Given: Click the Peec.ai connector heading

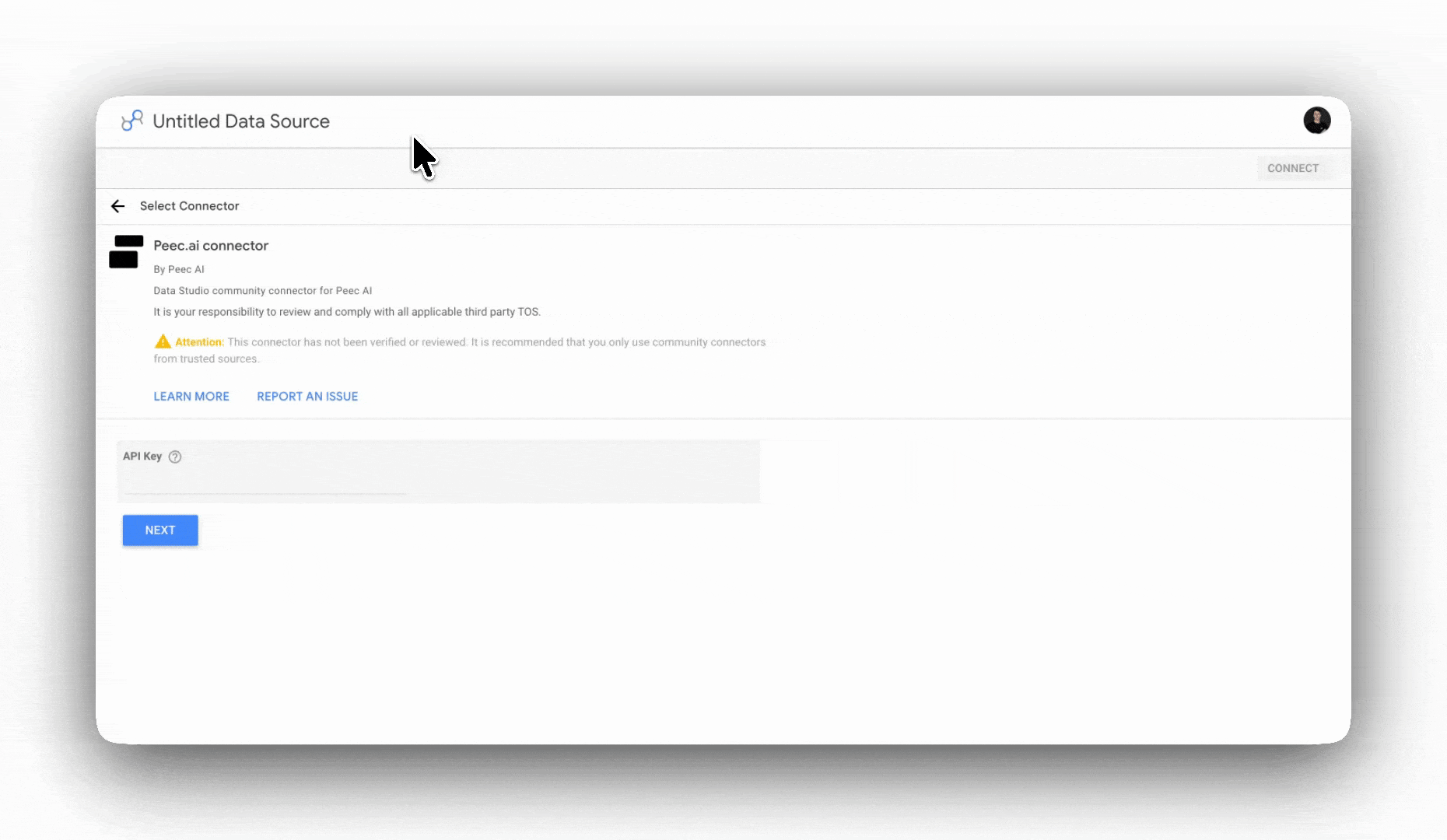Looking at the screenshot, I should (x=211, y=246).
